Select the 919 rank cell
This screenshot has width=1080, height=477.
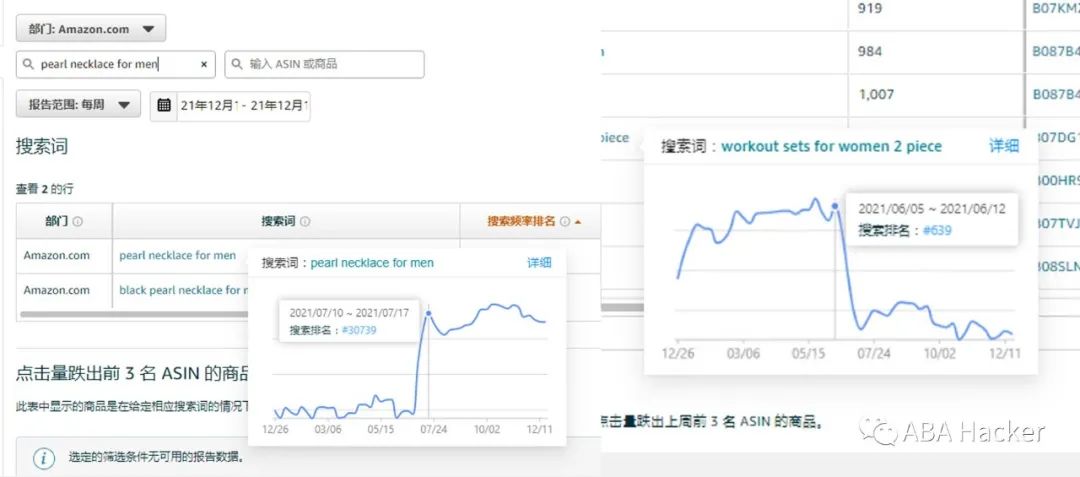[x=870, y=9]
